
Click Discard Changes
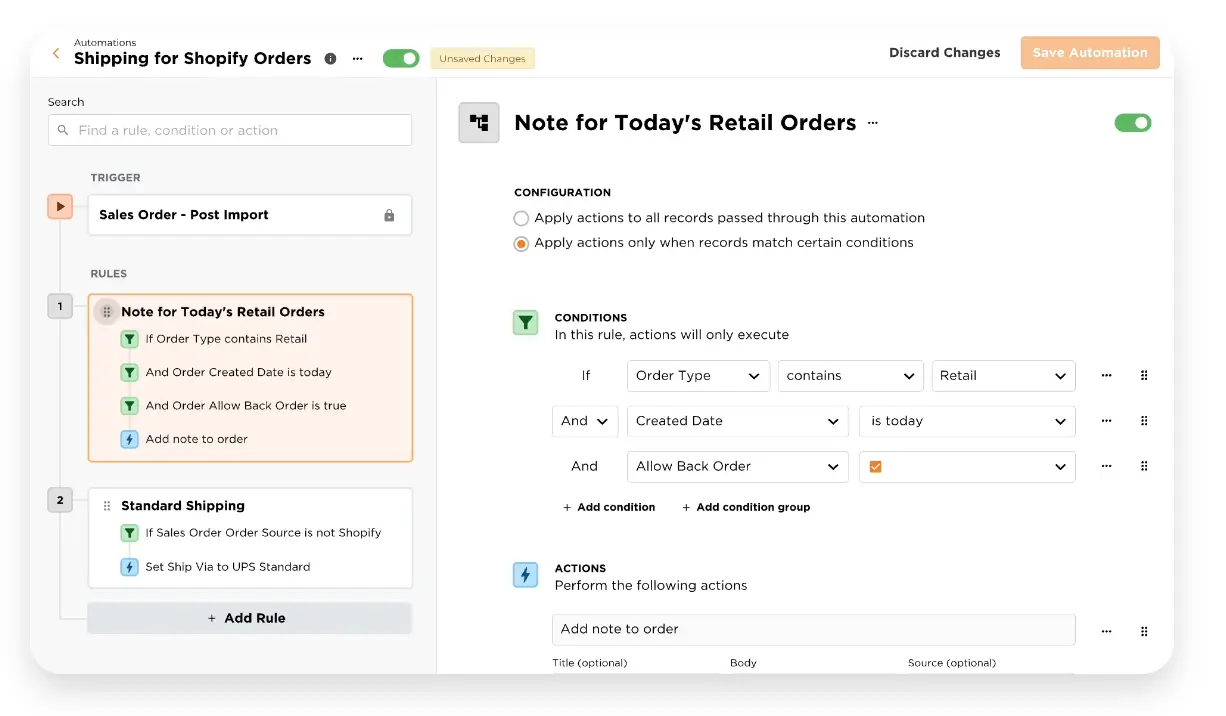tap(945, 53)
